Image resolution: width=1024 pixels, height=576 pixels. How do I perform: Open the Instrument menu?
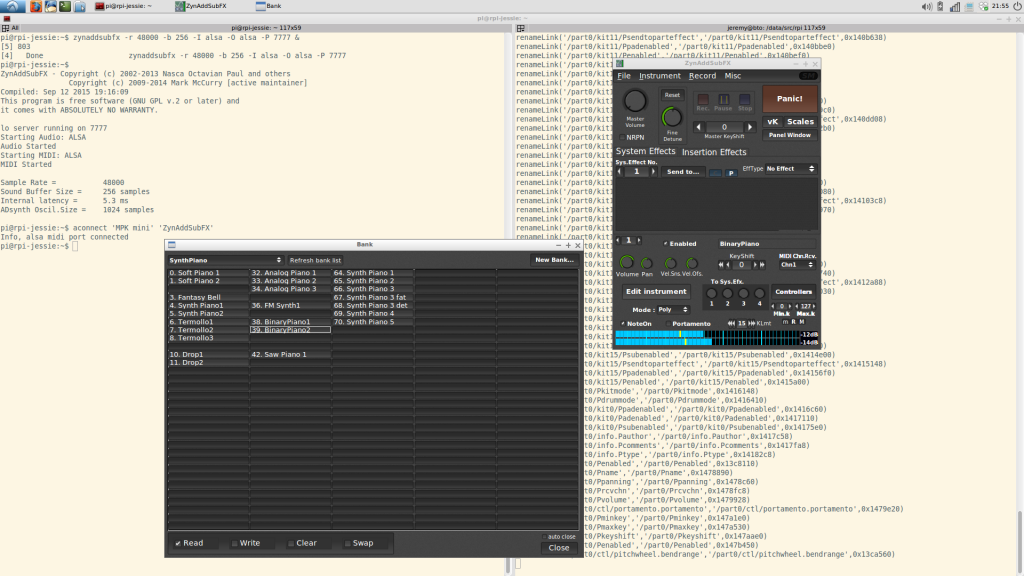click(660, 76)
